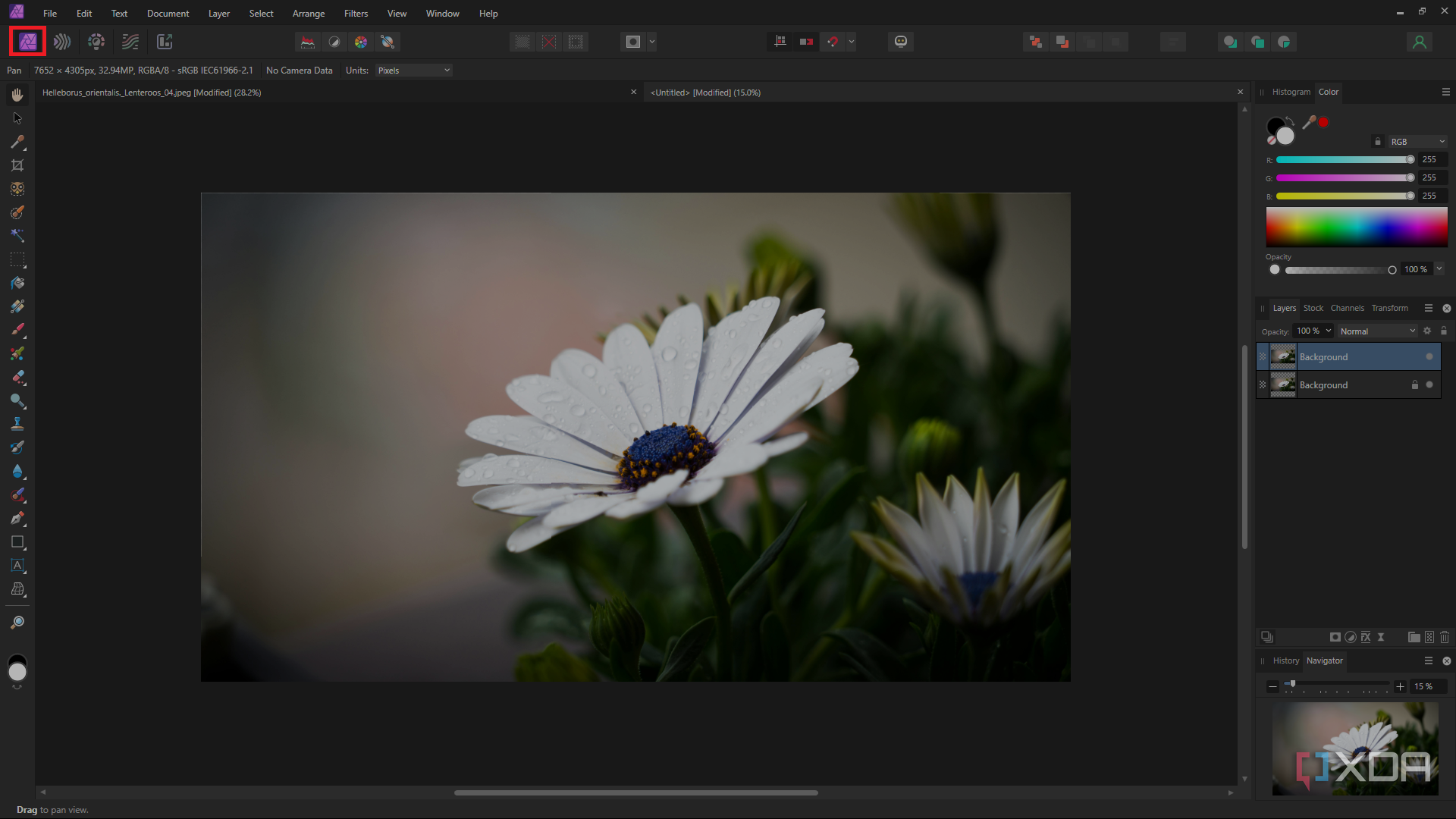Open the Arrange menu

point(309,14)
